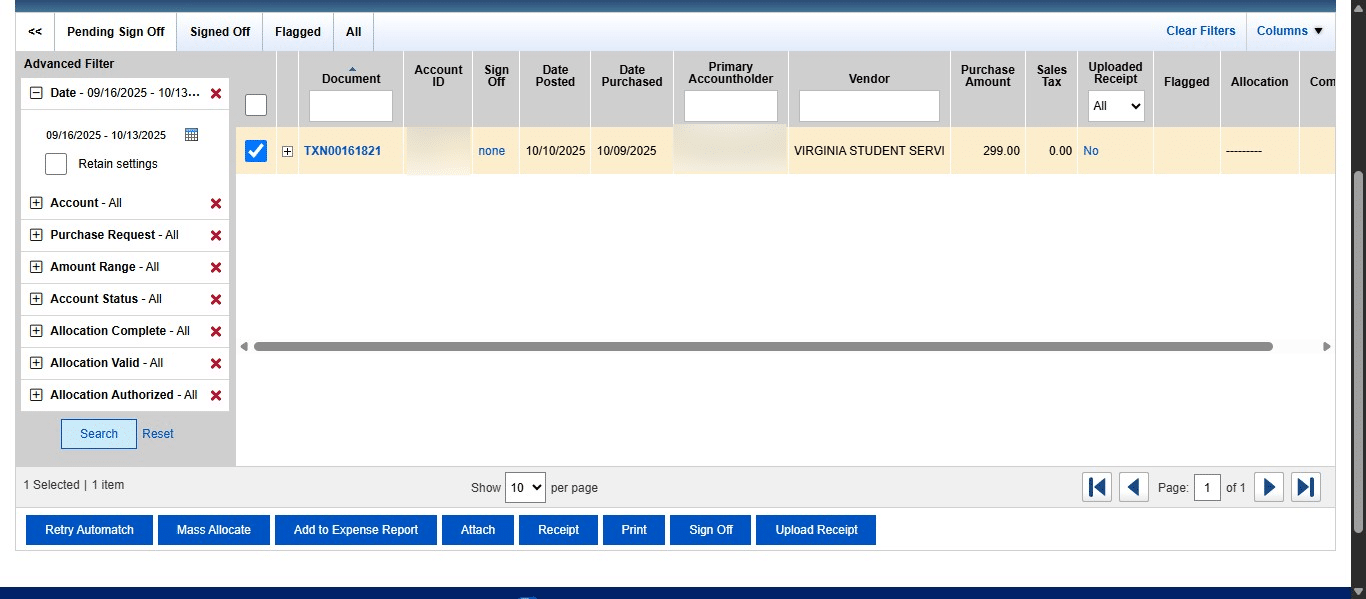Uncheck the TXN00161821 row checkbox

click(256, 151)
